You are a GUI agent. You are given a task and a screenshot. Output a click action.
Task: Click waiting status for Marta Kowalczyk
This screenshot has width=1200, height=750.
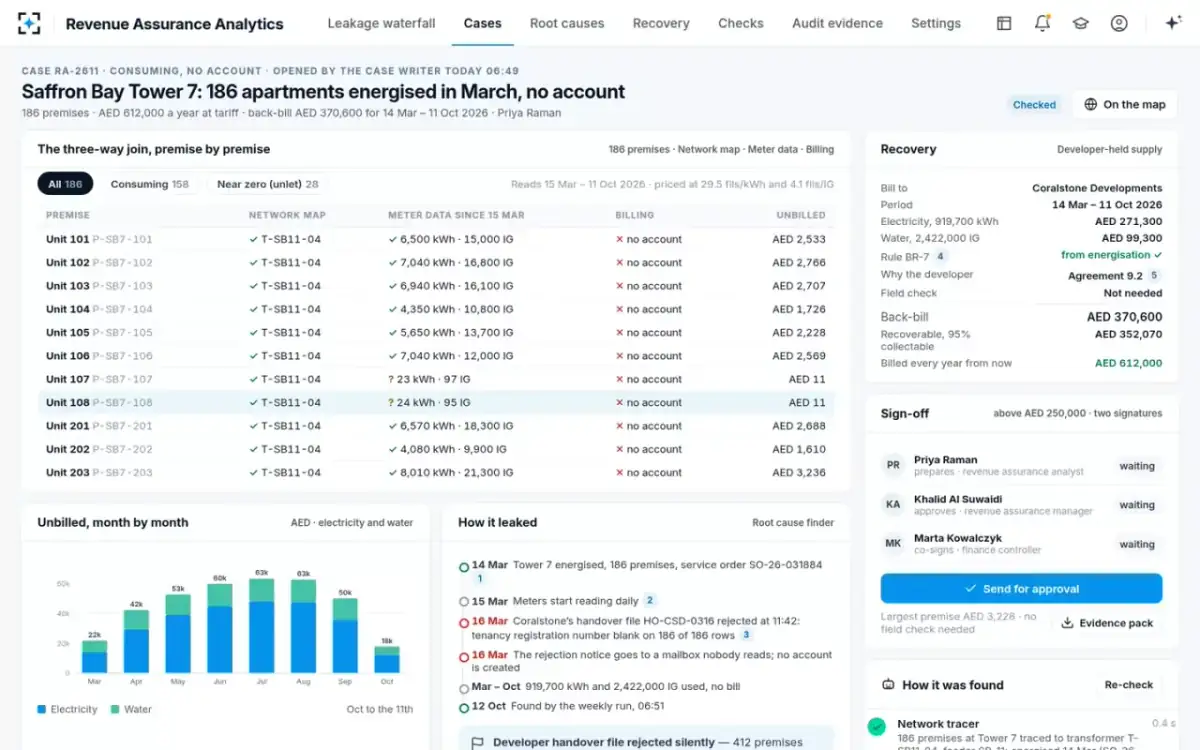point(1137,544)
